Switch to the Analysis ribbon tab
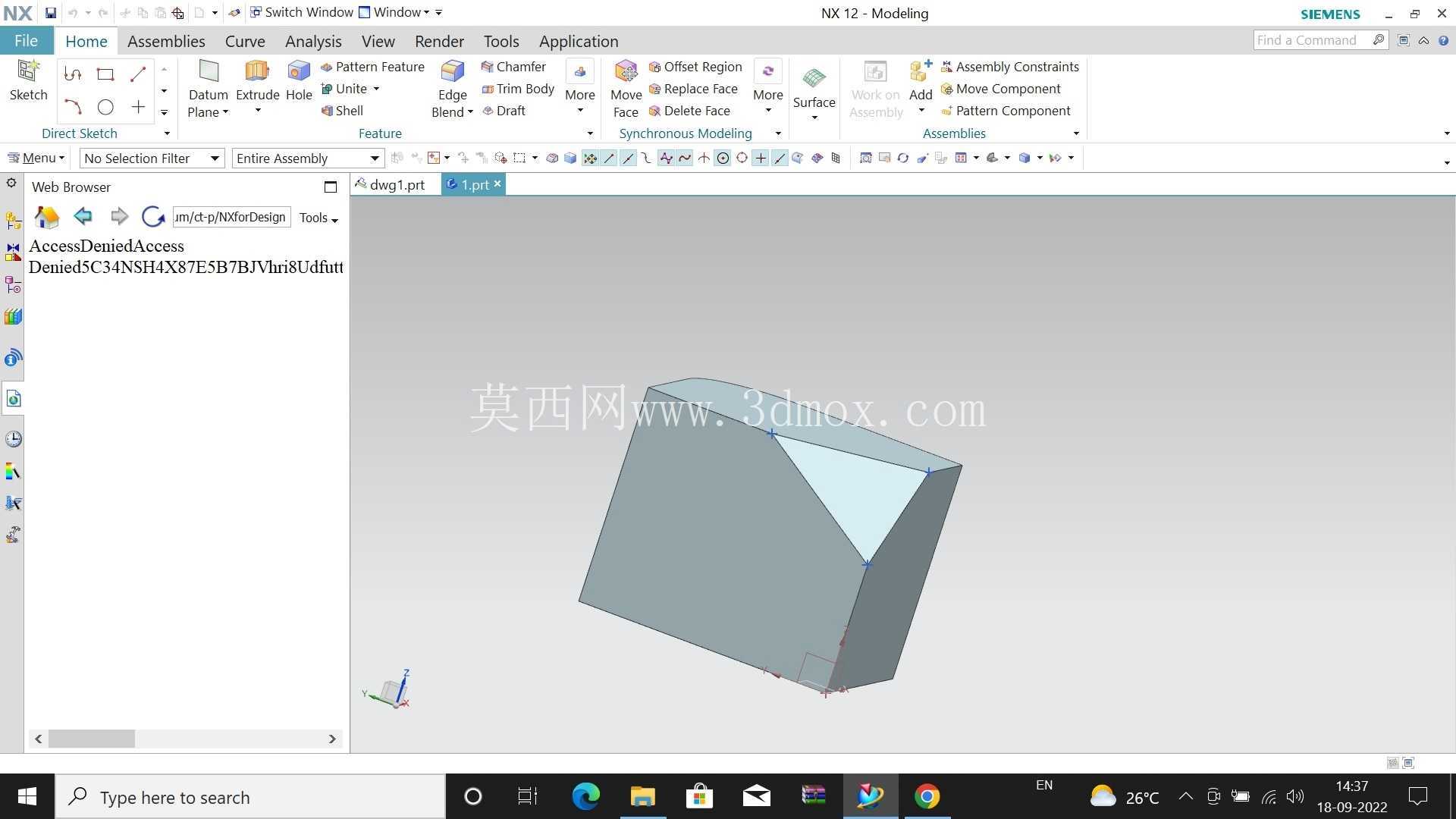 click(313, 41)
